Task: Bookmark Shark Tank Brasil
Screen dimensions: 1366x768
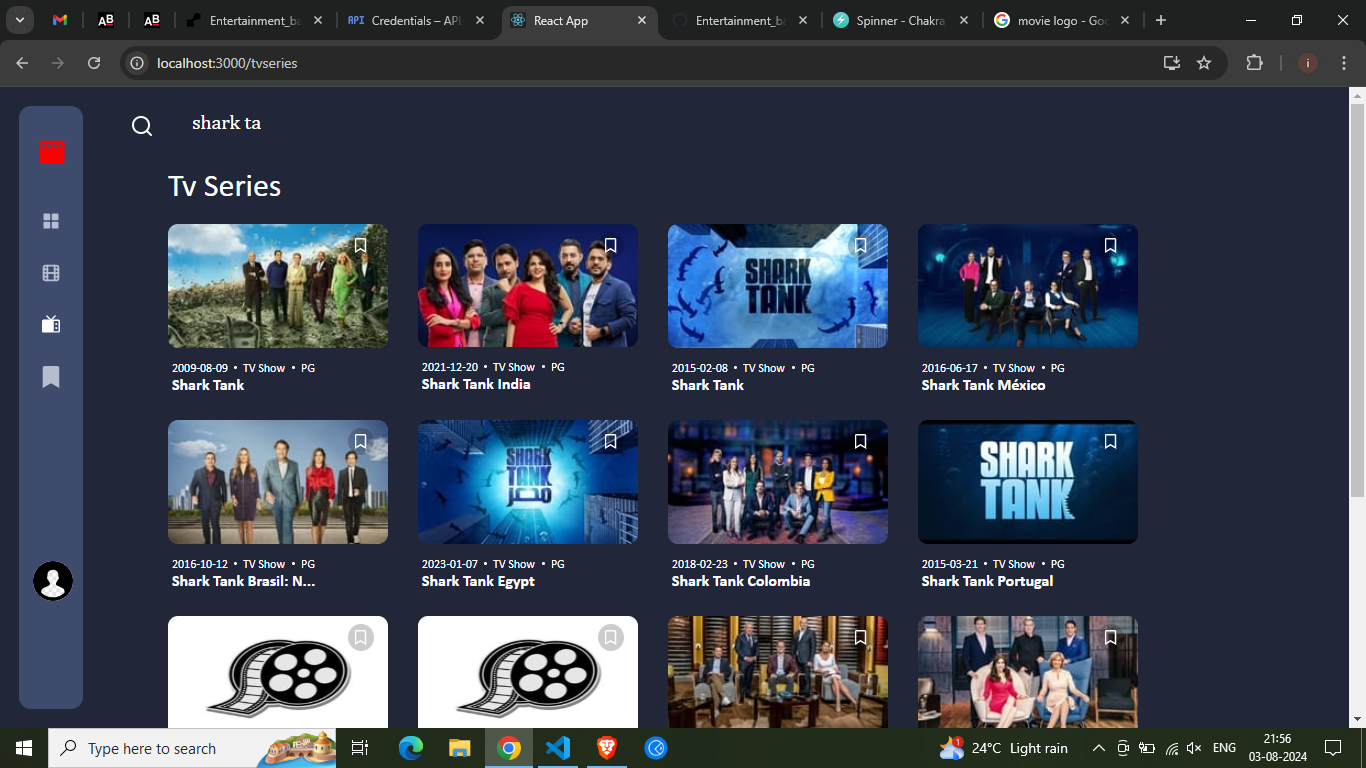Action: pyautogui.click(x=361, y=441)
